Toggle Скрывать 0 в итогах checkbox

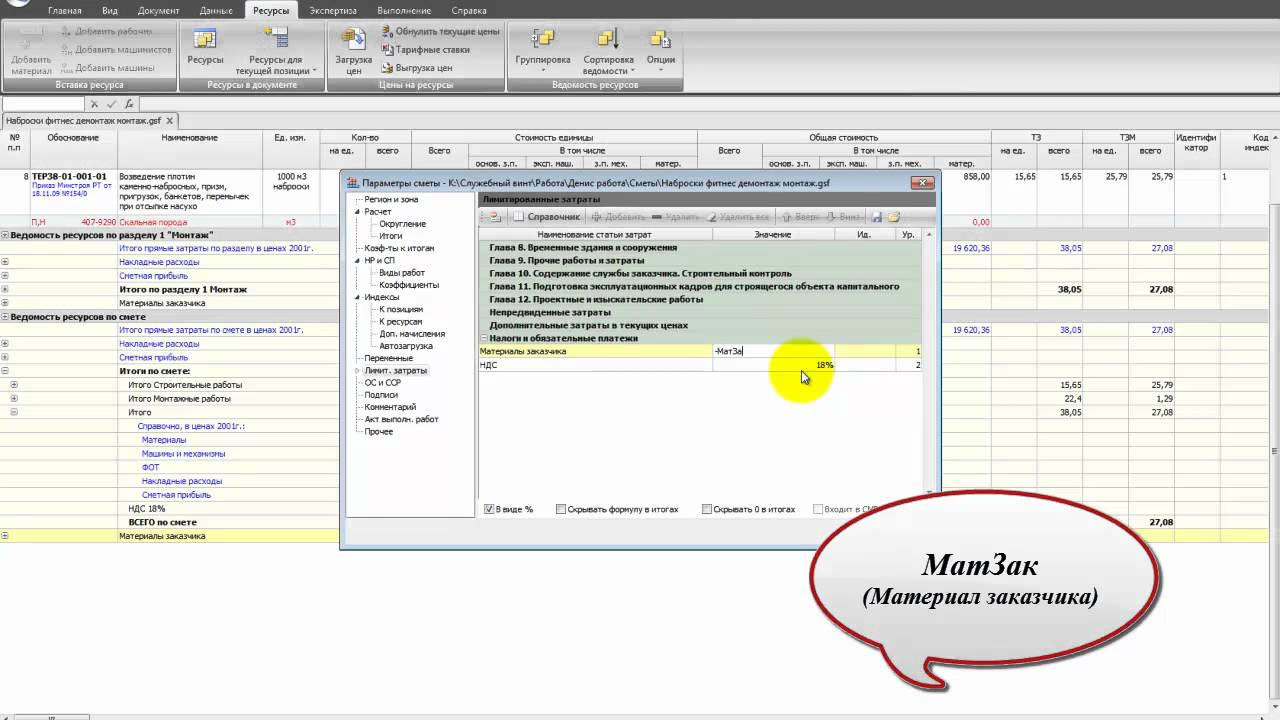pyautogui.click(x=707, y=509)
